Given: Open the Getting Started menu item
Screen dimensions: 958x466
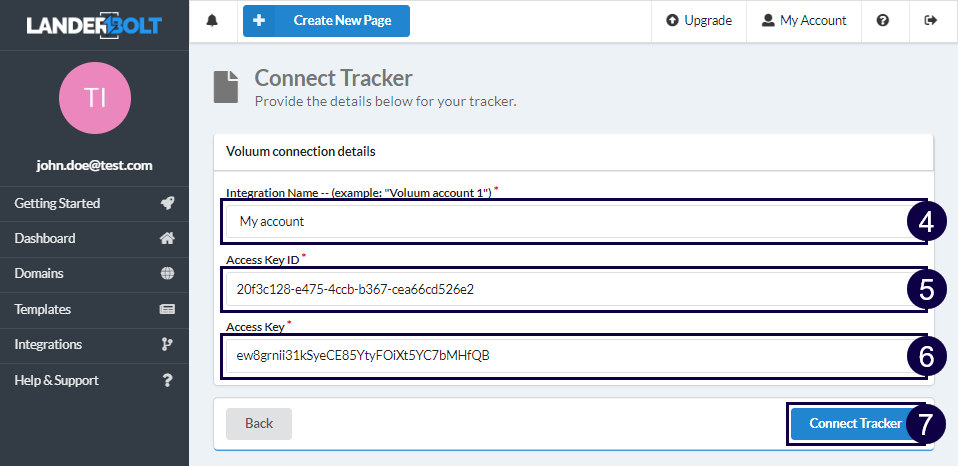Looking at the screenshot, I should [x=58, y=203].
